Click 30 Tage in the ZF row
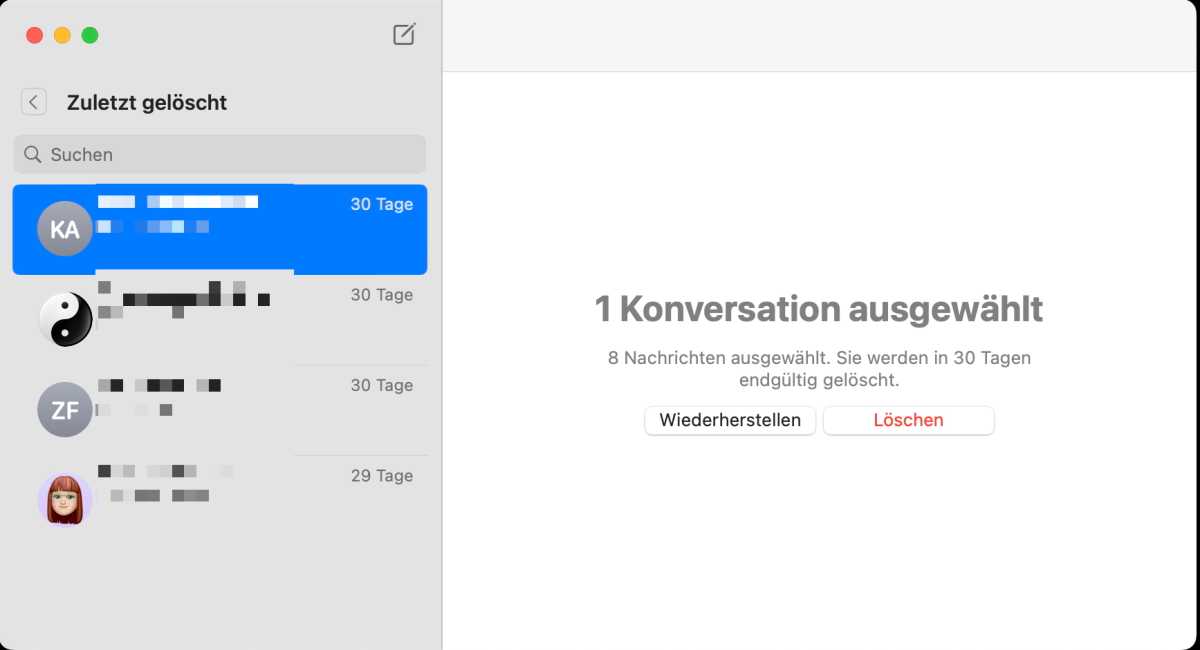The image size is (1200, 650). click(x=382, y=385)
